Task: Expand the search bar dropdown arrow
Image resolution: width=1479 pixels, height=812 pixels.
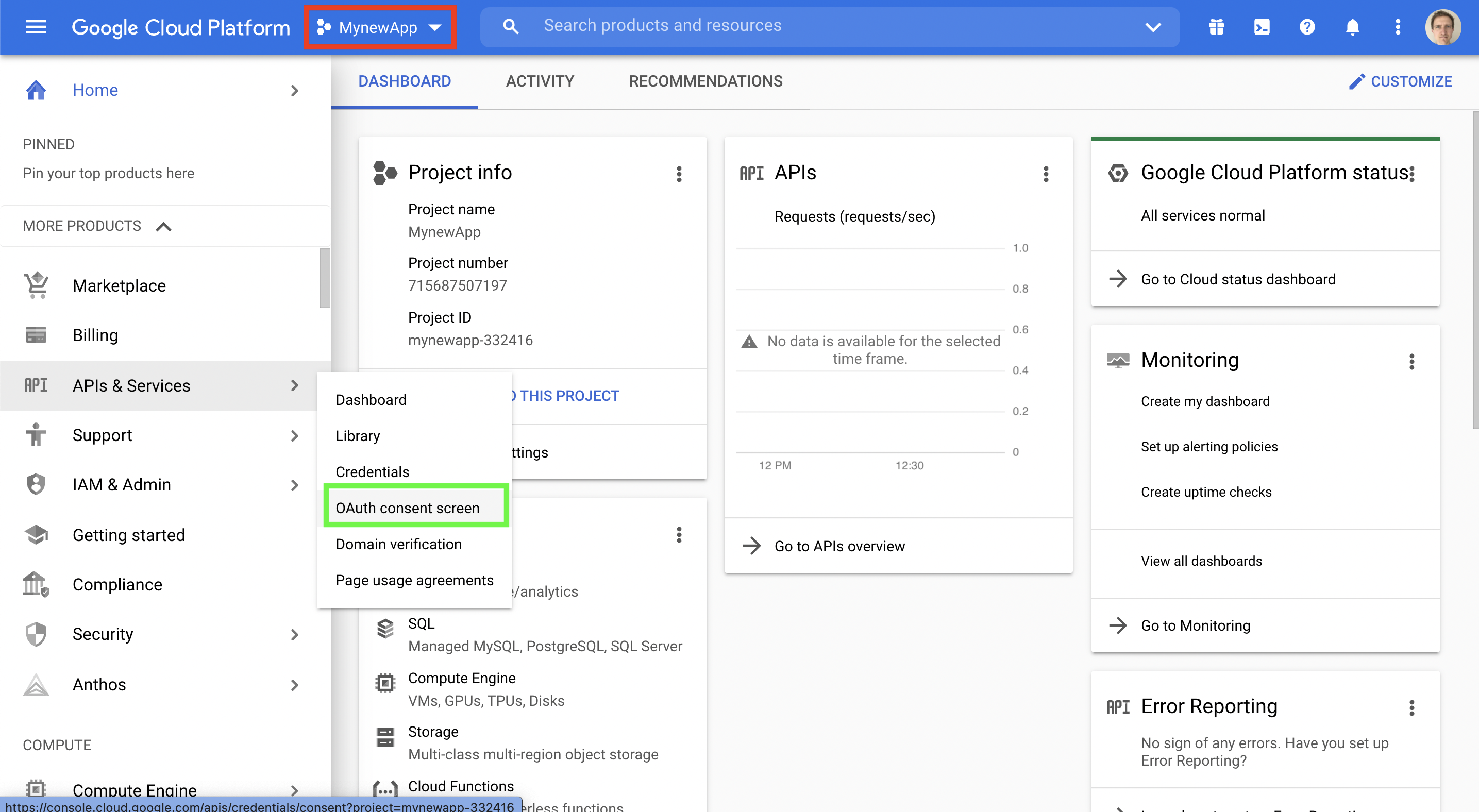Action: pyautogui.click(x=1153, y=27)
